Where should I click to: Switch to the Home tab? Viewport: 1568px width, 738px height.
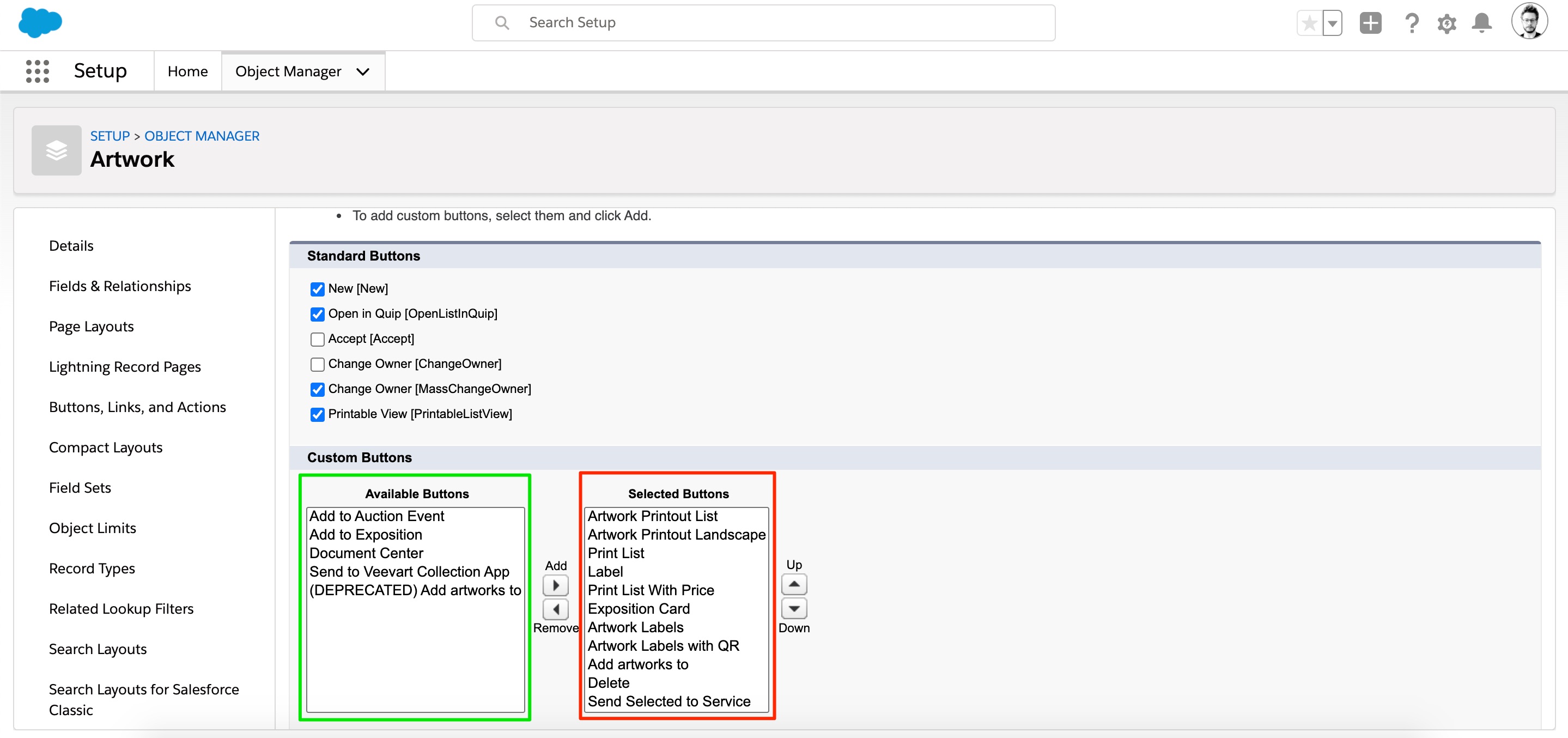pyautogui.click(x=187, y=71)
